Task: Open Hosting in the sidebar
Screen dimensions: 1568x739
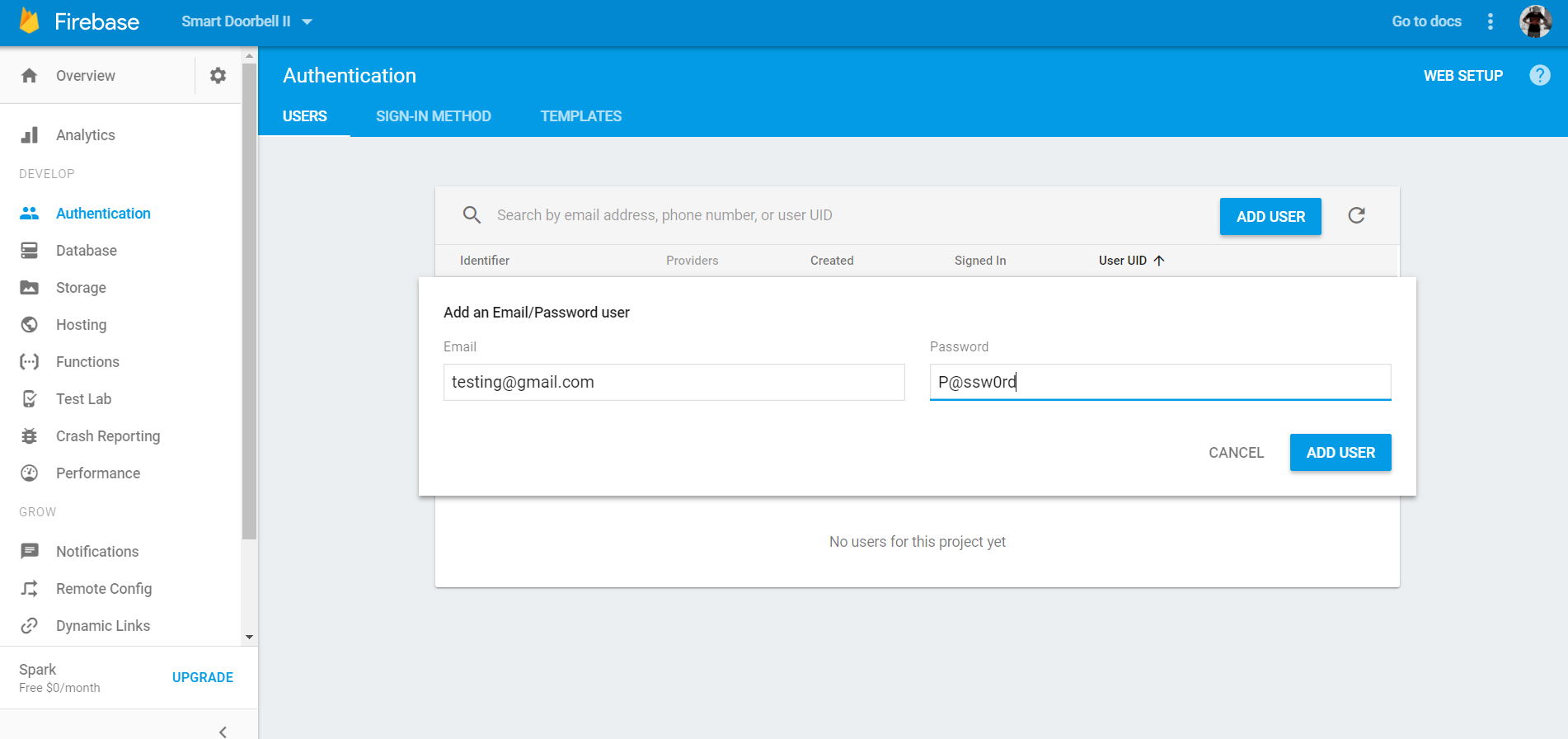Action: [x=81, y=325]
